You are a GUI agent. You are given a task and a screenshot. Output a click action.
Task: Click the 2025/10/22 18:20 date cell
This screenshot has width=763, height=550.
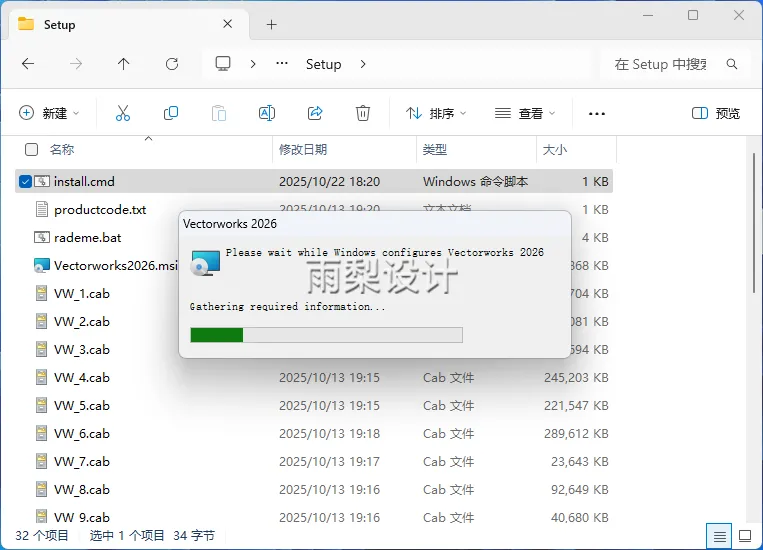329,182
